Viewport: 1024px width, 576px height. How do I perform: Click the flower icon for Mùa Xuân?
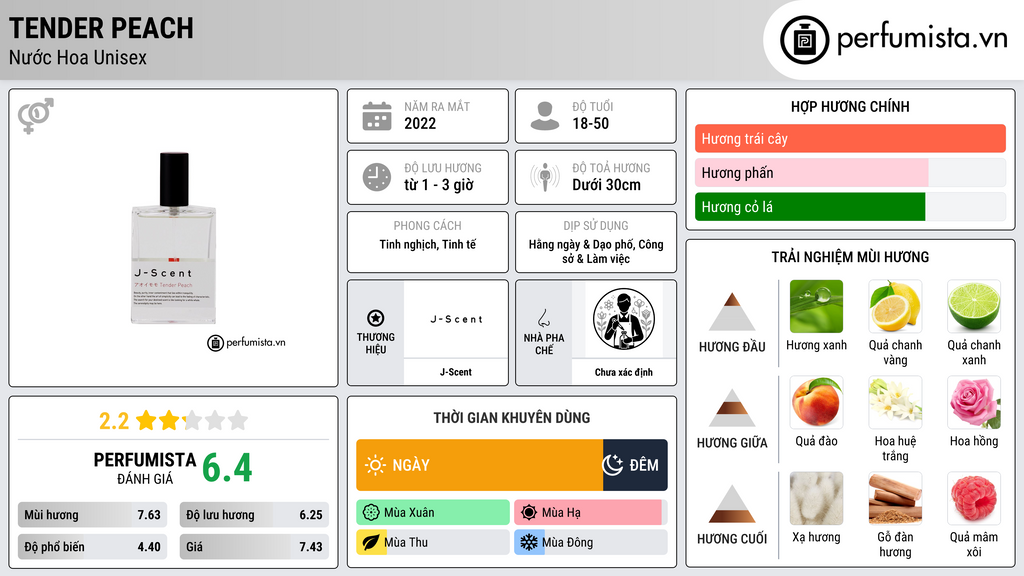pos(371,513)
